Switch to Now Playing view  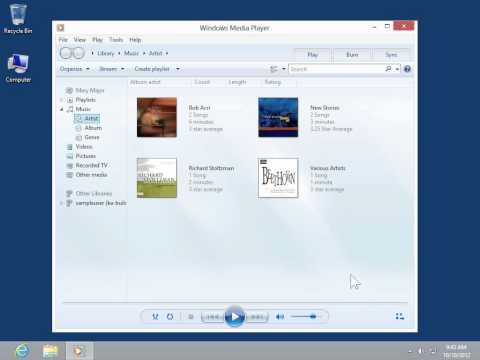(400, 316)
